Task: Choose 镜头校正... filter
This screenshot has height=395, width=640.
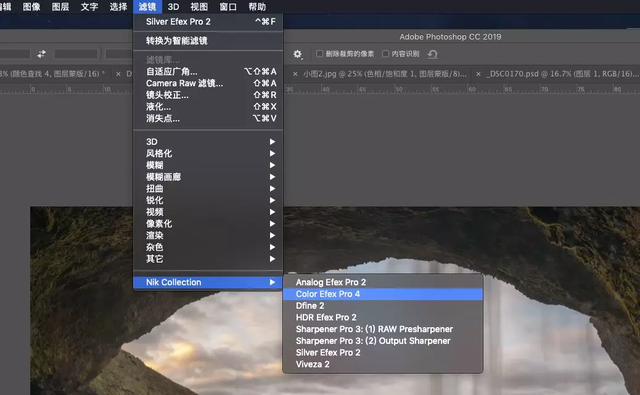Action: tap(208, 95)
